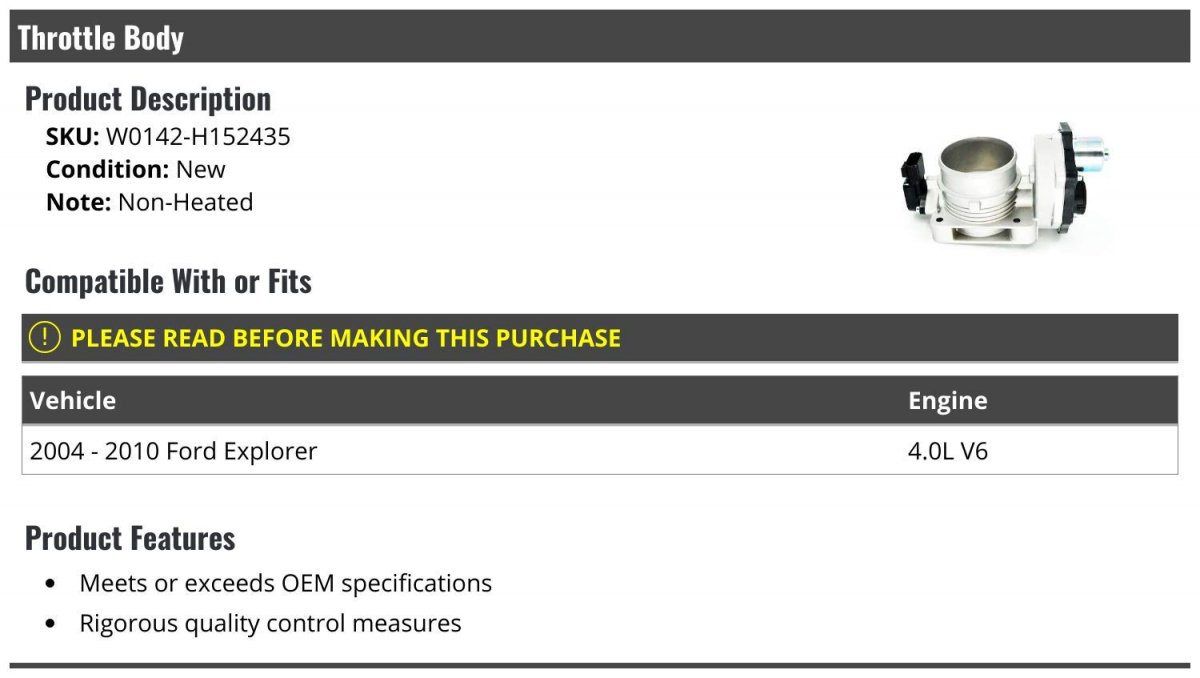Select the 2004 - 2010 Ford Explorer cell
Screen dimensions: 1200x678
click(x=173, y=451)
